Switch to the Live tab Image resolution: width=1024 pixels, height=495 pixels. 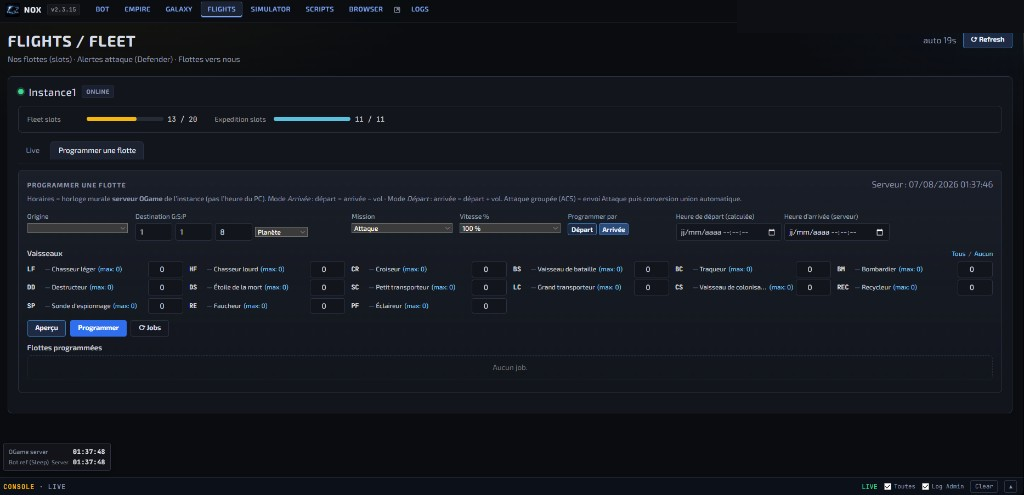pyautogui.click(x=33, y=150)
